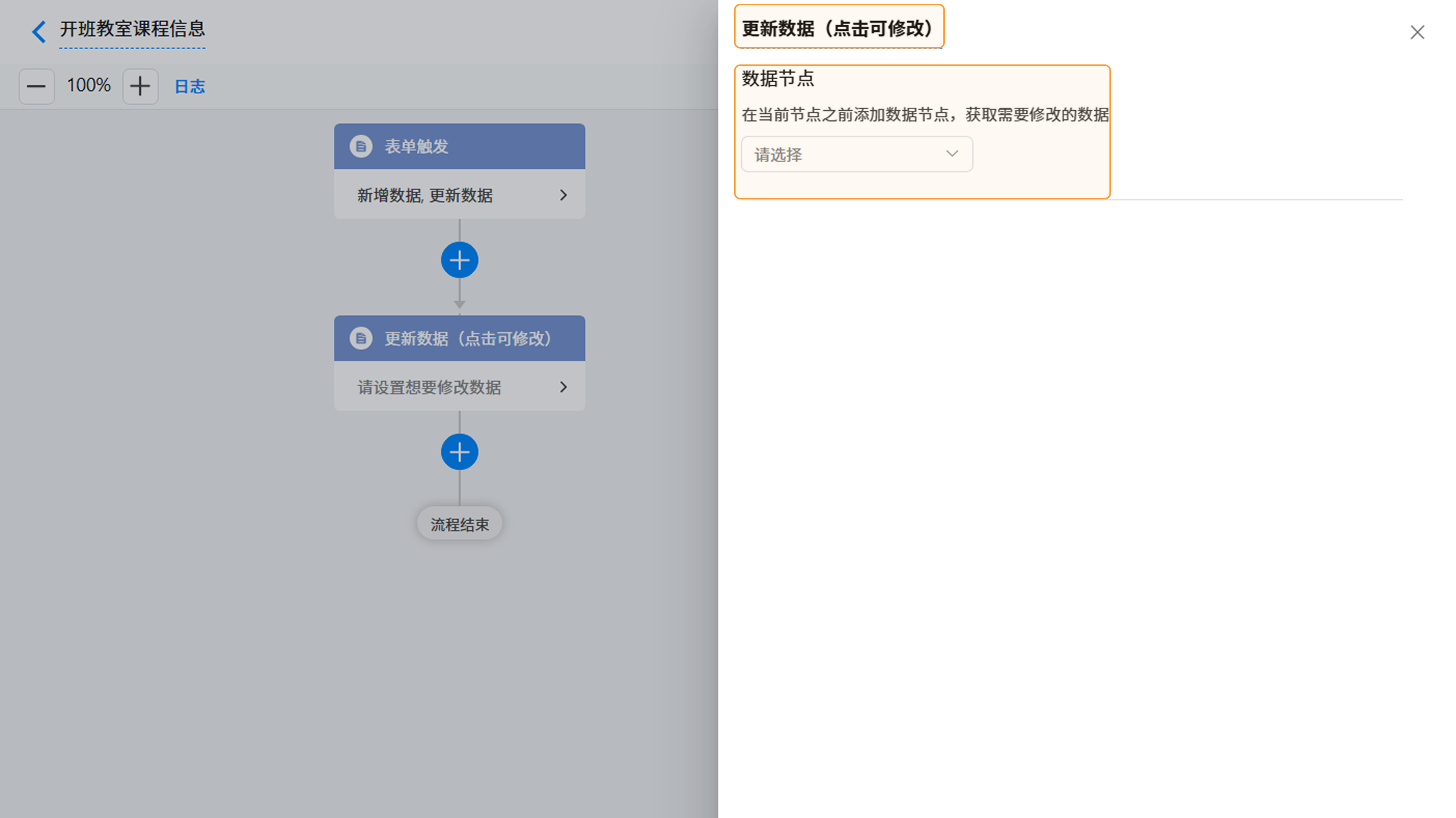
Task: Click the 表单触发 node document icon
Action: tap(361, 146)
